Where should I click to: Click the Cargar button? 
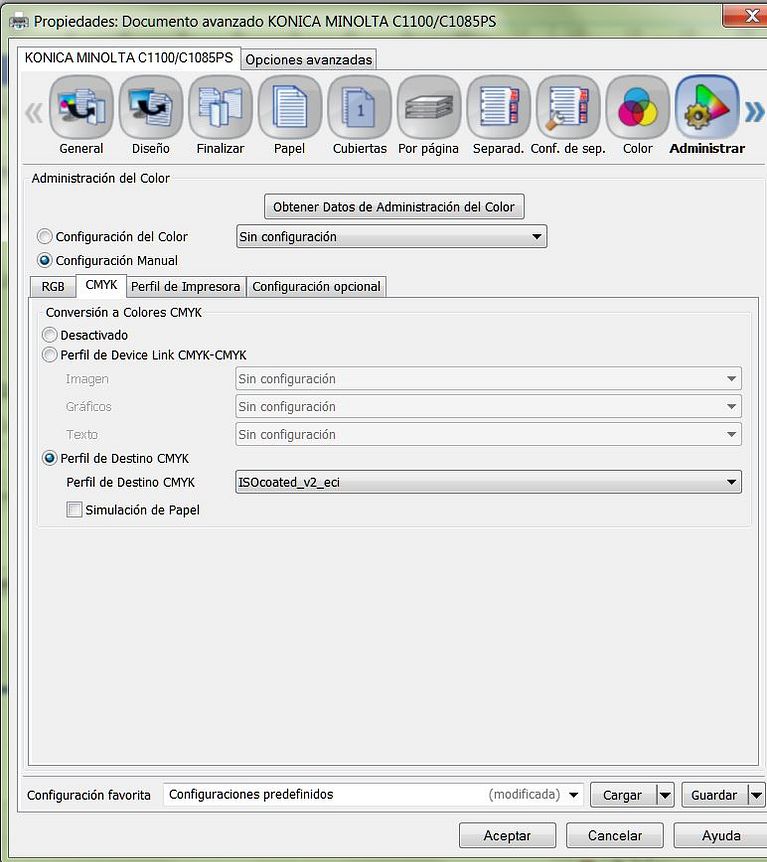pyautogui.click(x=623, y=795)
